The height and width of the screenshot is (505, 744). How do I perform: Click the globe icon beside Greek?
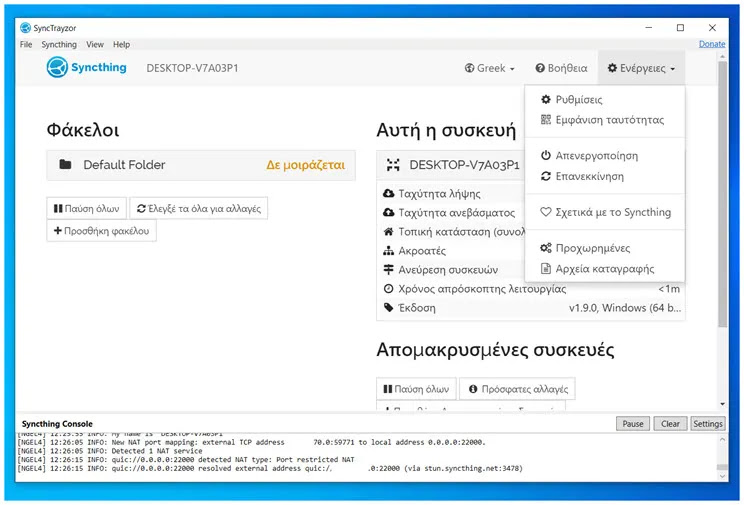point(469,68)
